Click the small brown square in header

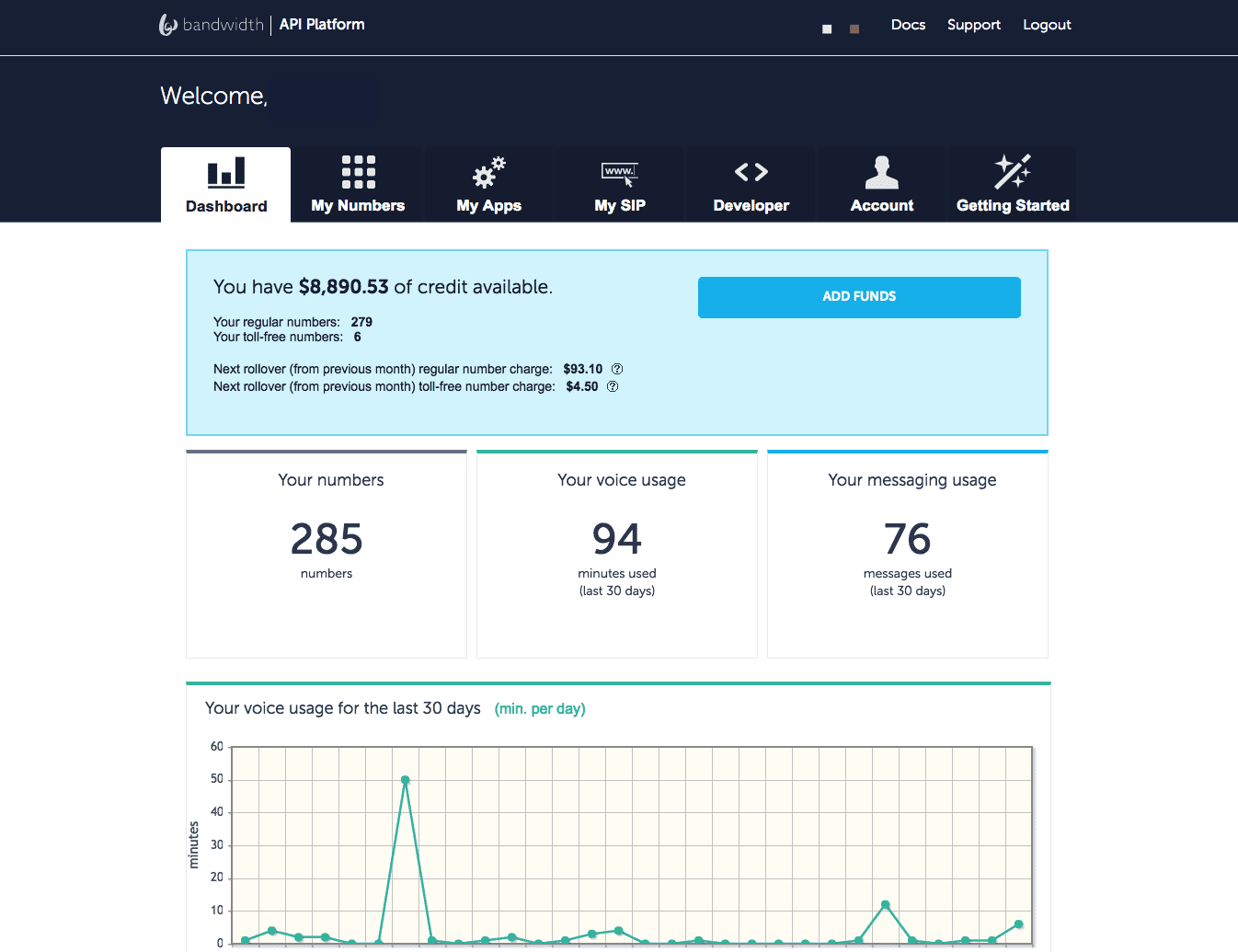854,29
